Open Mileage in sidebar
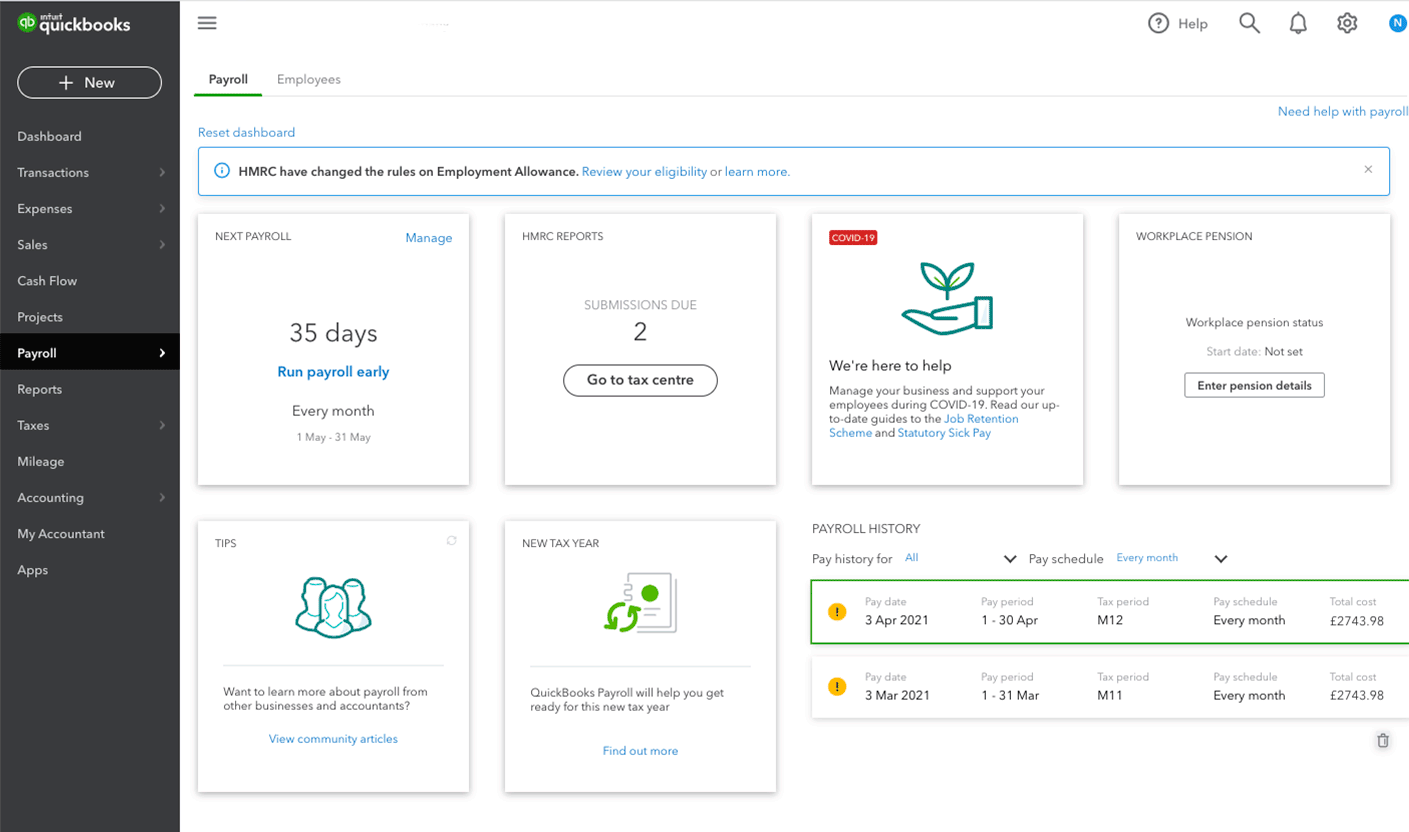Image resolution: width=1409 pixels, height=832 pixels. pyautogui.click(x=41, y=461)
